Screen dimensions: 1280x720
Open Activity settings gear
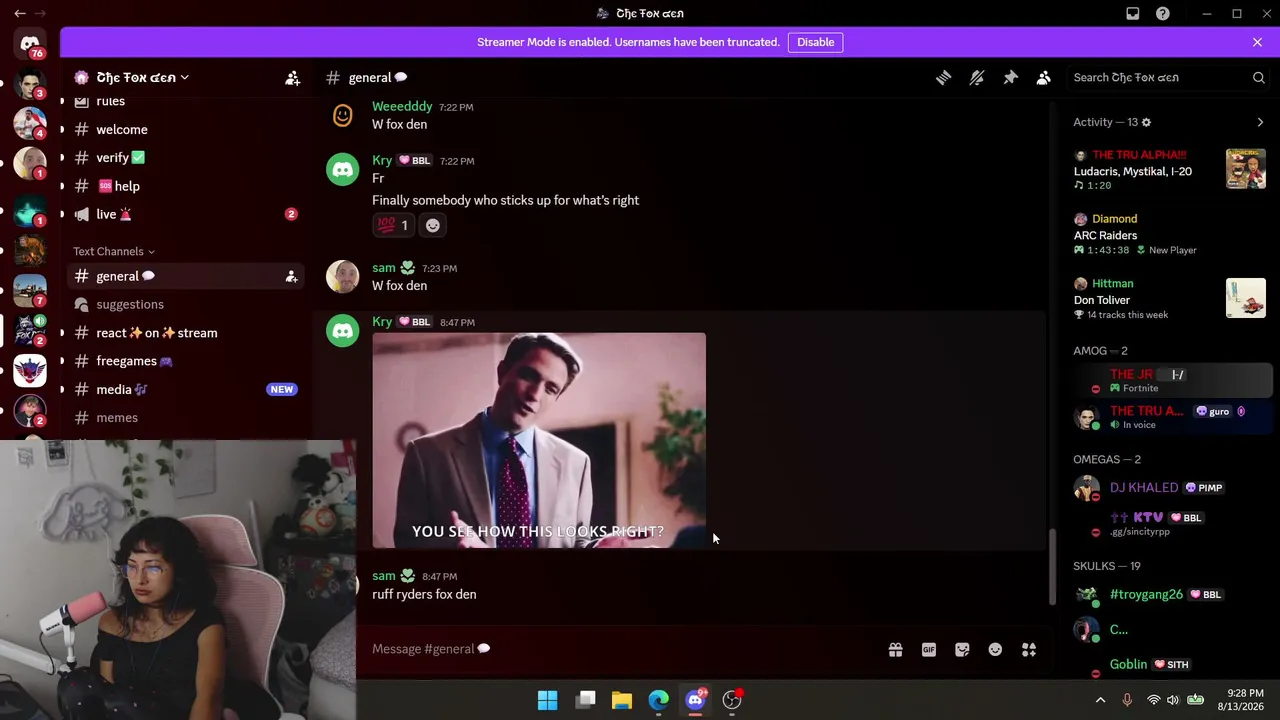tap(1146, 122)
